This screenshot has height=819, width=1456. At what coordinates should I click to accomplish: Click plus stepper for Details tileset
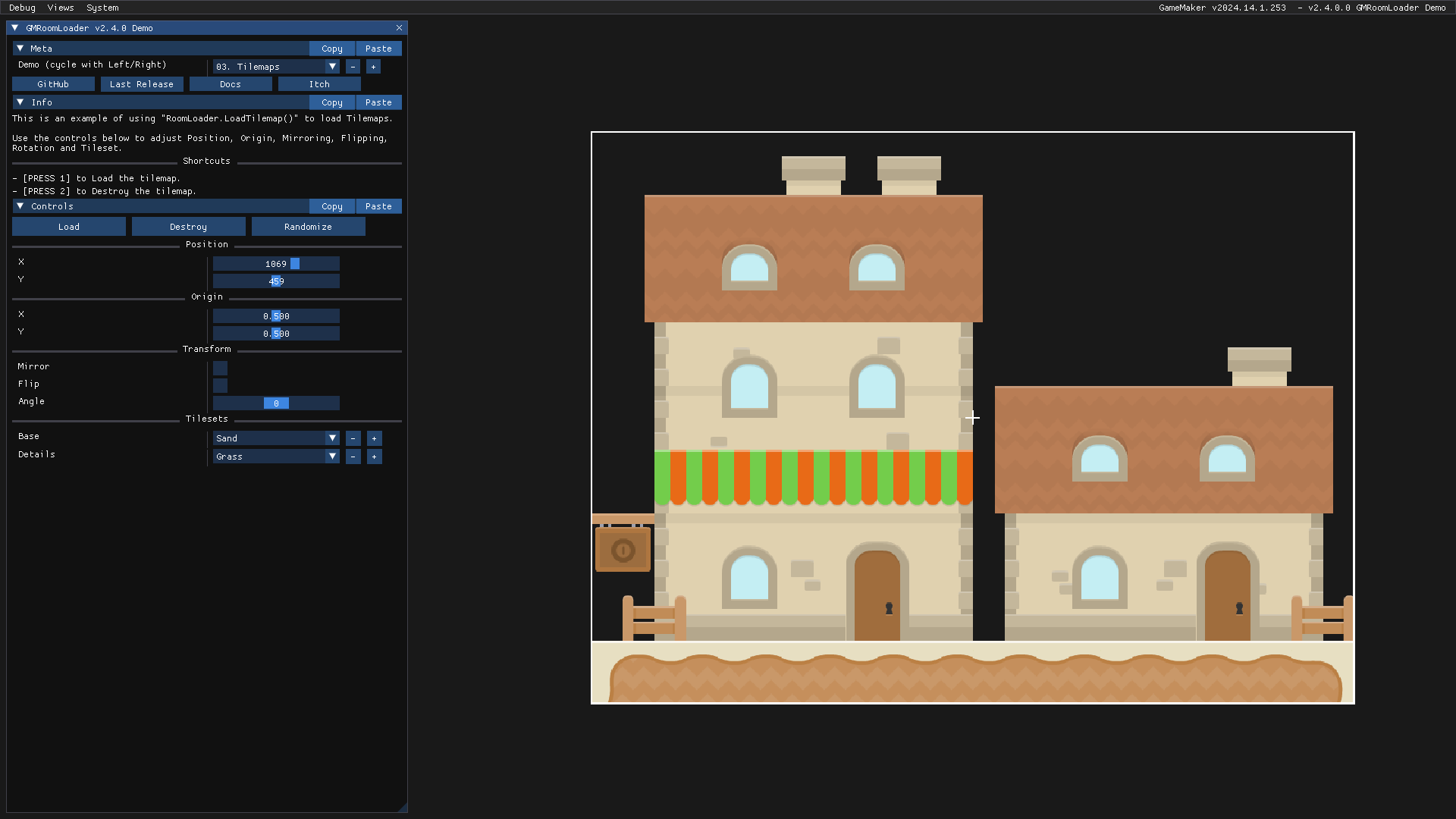click(374, 457)
